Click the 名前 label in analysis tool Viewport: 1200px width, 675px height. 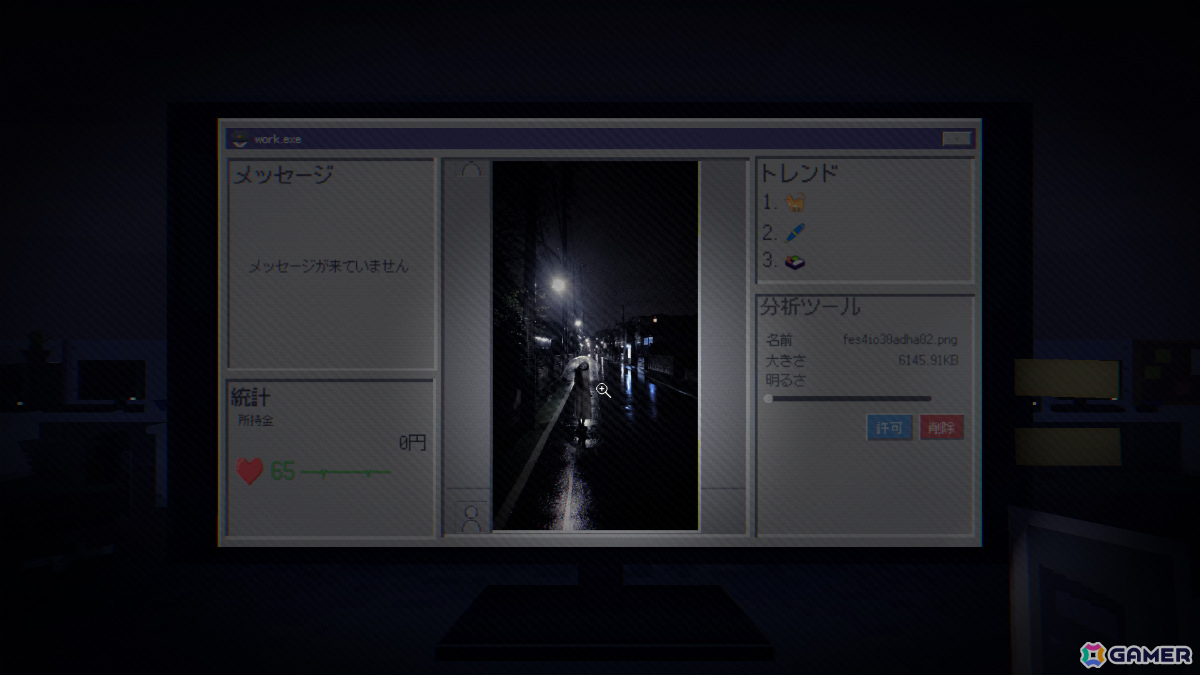779,340
